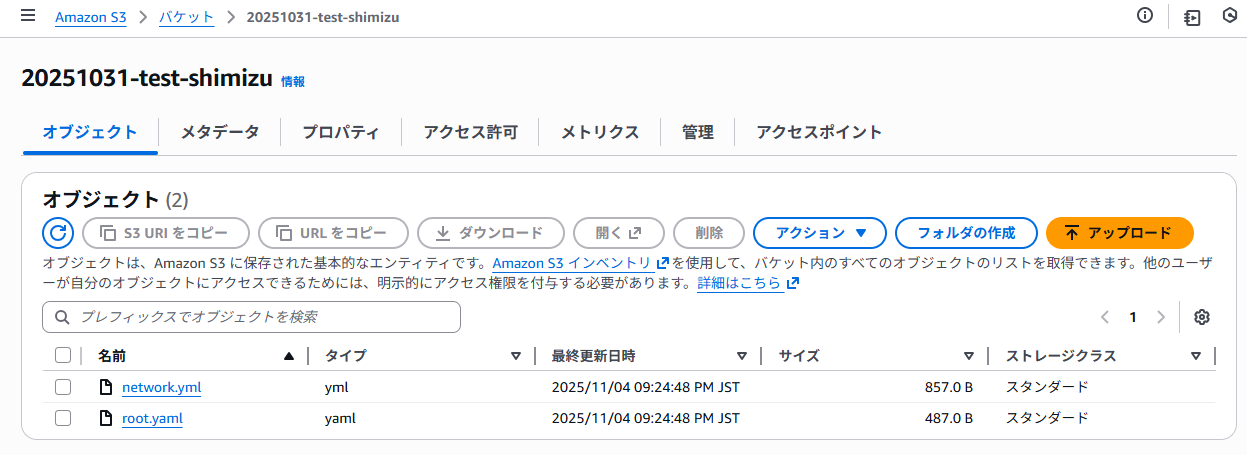Click the 開く button

click(x=618, y=233)
